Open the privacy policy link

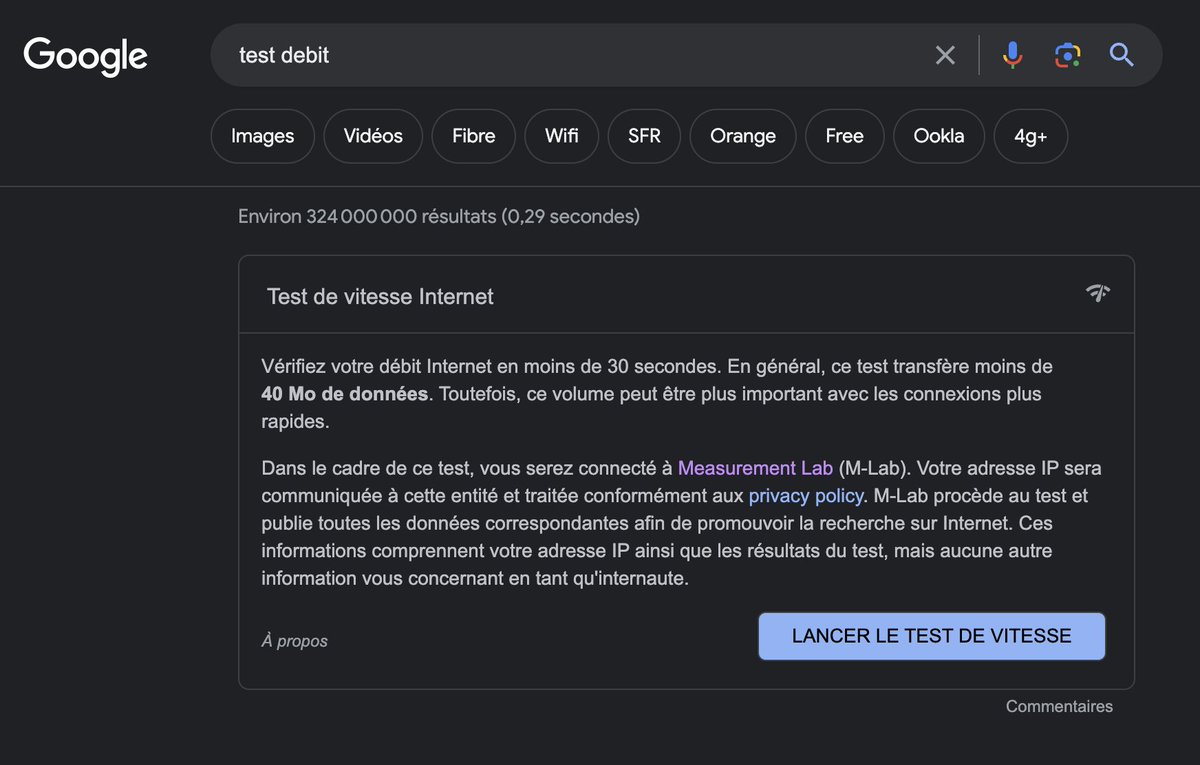805,495
